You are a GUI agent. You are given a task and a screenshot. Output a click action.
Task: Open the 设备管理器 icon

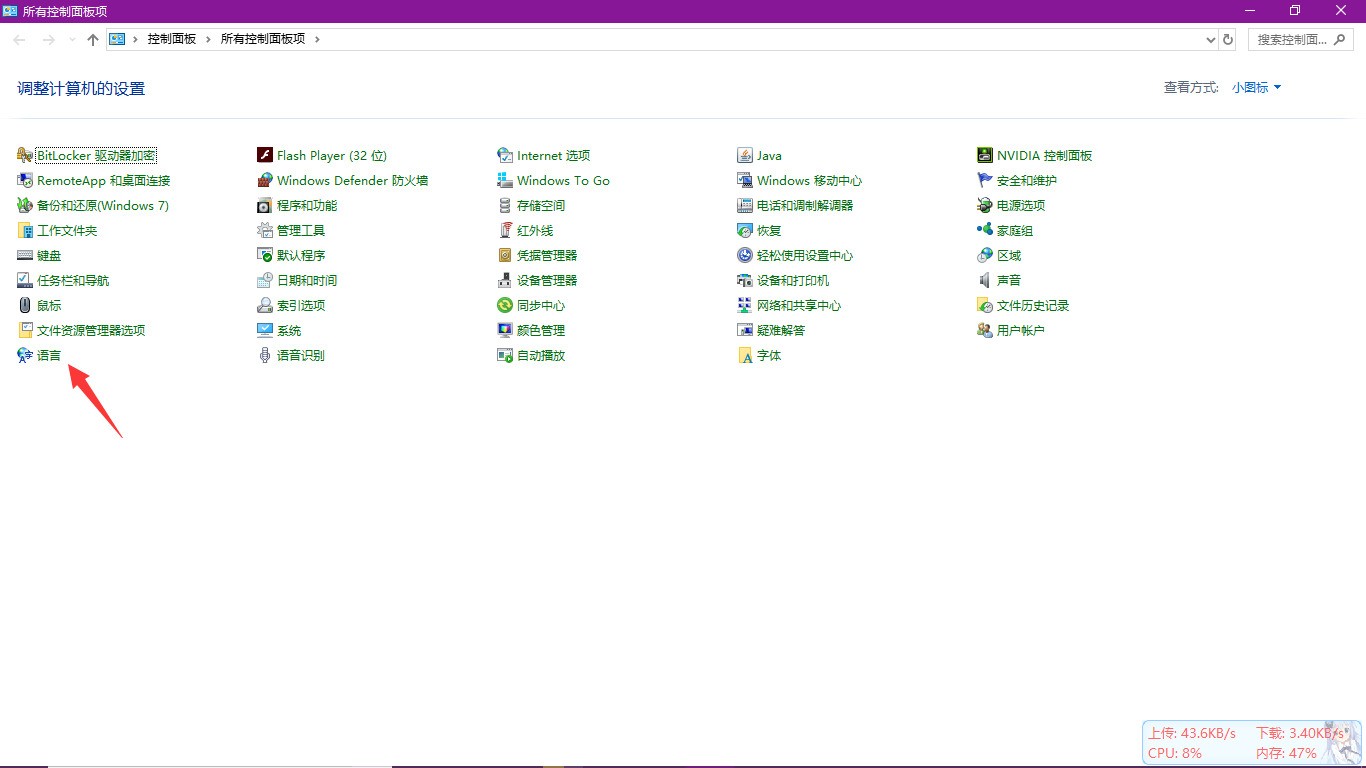tap(505, 280)
